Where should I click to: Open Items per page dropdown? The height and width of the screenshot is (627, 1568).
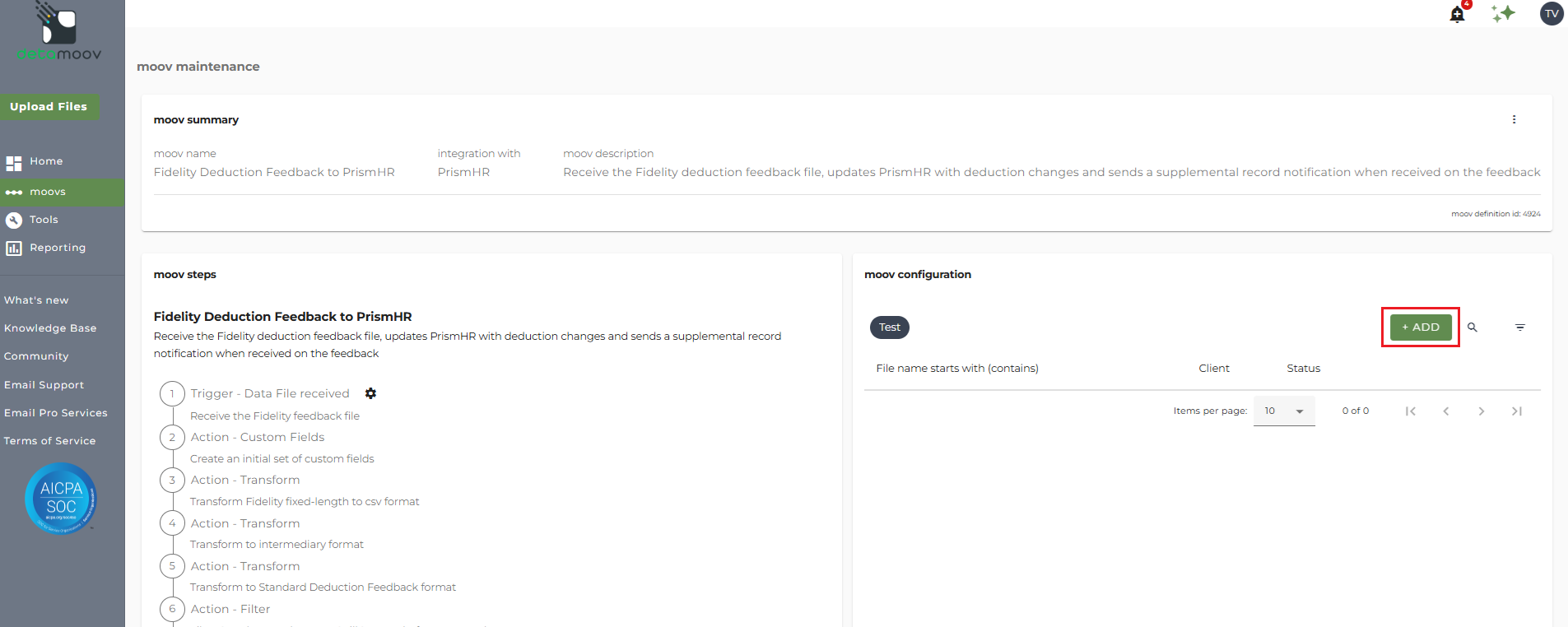[1284, 411]
